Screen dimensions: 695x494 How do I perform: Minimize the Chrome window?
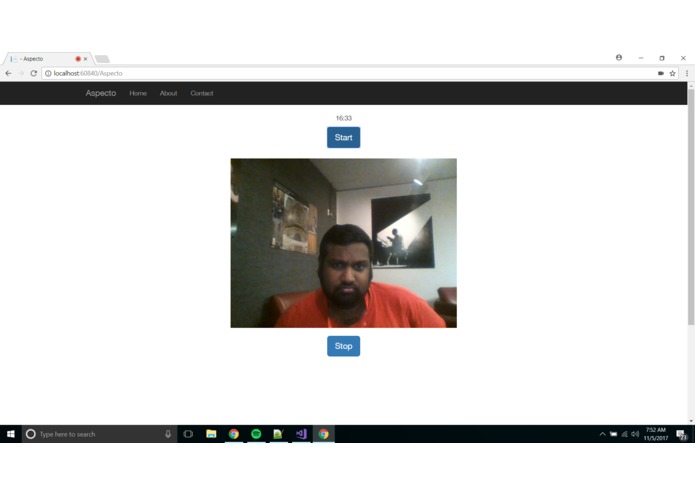pos(641,58)
